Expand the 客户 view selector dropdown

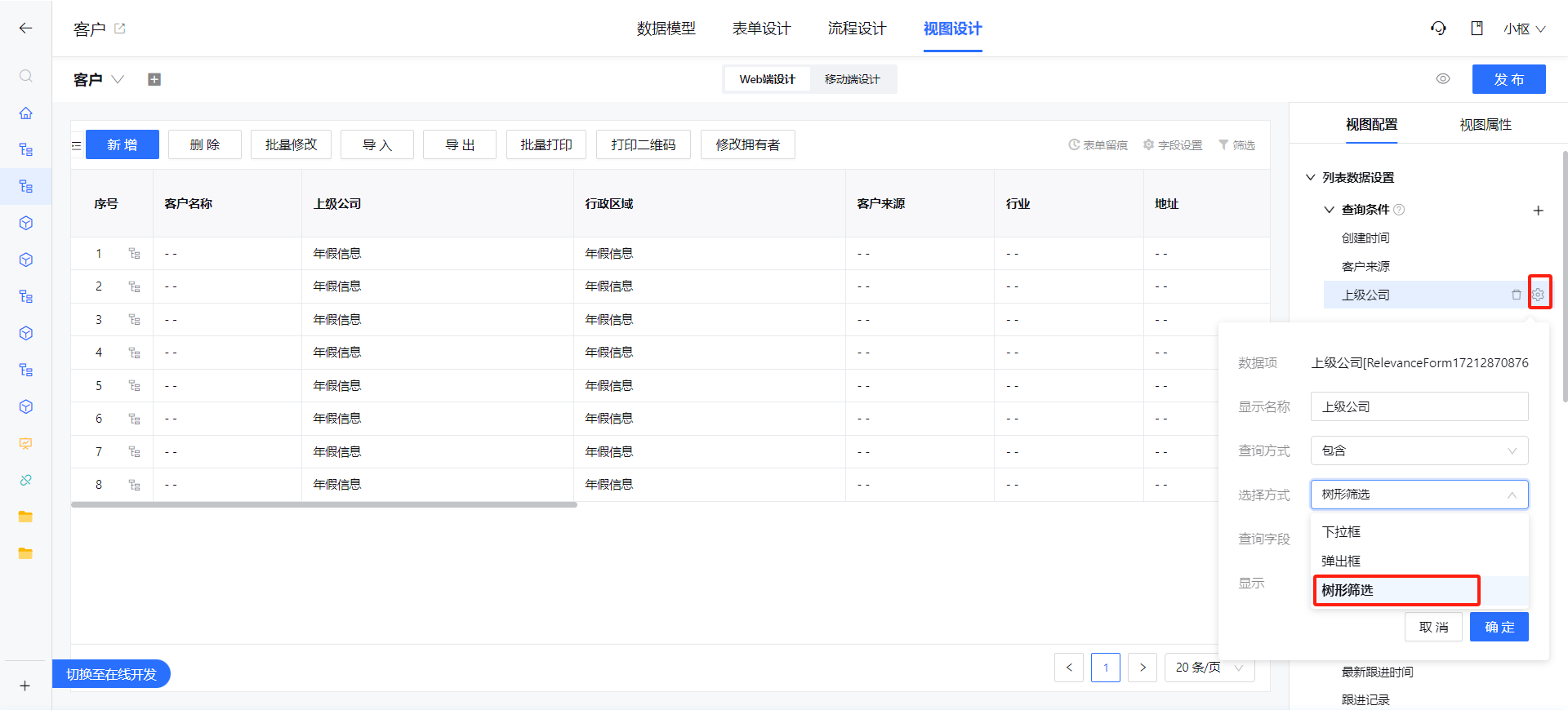tap(118, 79)
